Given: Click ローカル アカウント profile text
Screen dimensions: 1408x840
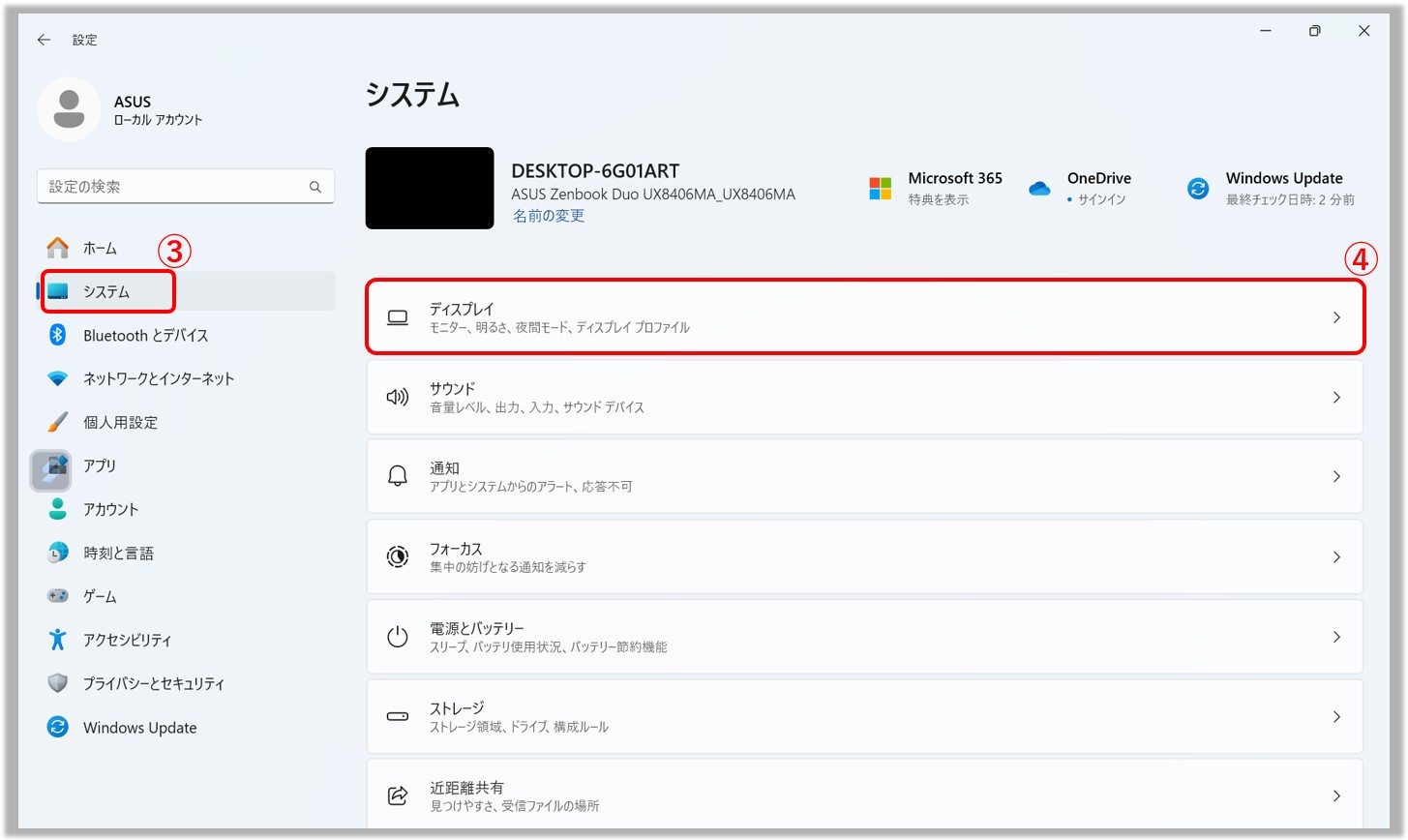Looking at the screenshot, I should tap(158, 120).
